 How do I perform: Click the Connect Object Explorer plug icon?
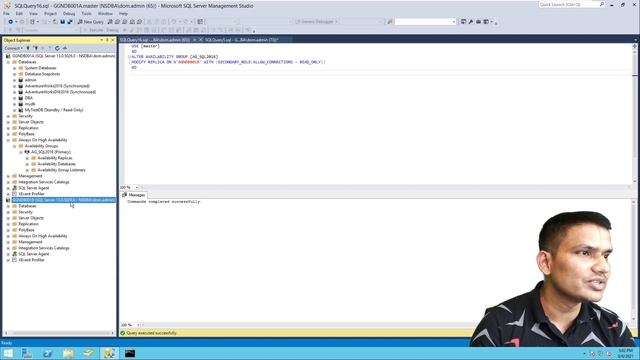coord(28,48)
